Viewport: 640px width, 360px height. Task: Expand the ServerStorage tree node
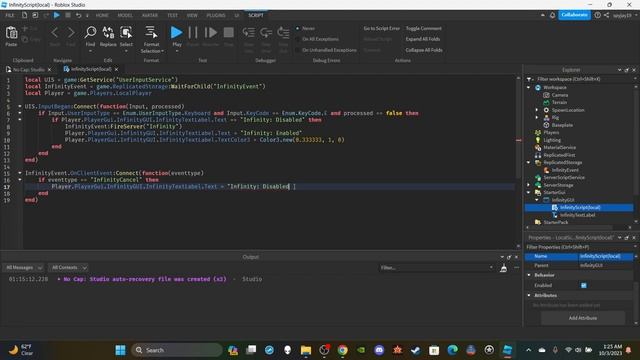pyautogui.click(x=529, y=185)
